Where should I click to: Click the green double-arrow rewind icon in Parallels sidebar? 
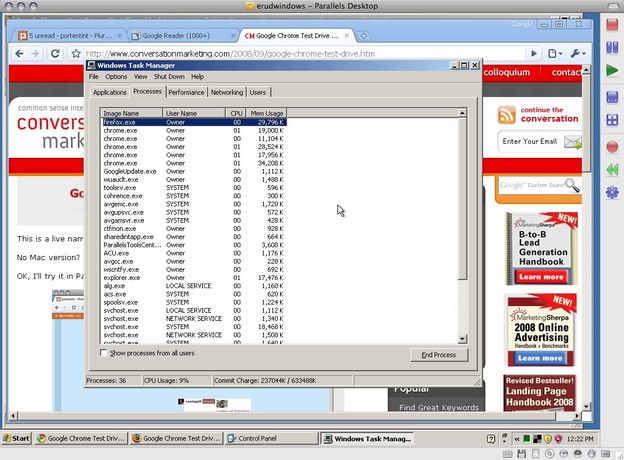coord(612,170)
